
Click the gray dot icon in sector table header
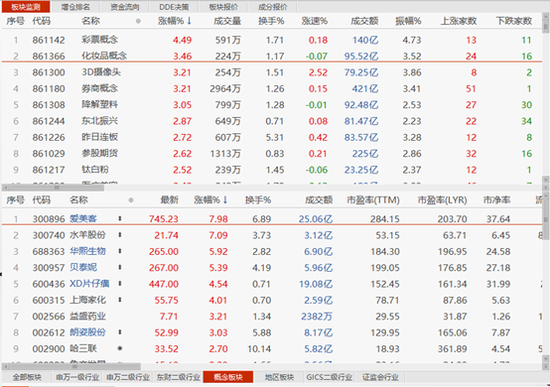point(138,21)
